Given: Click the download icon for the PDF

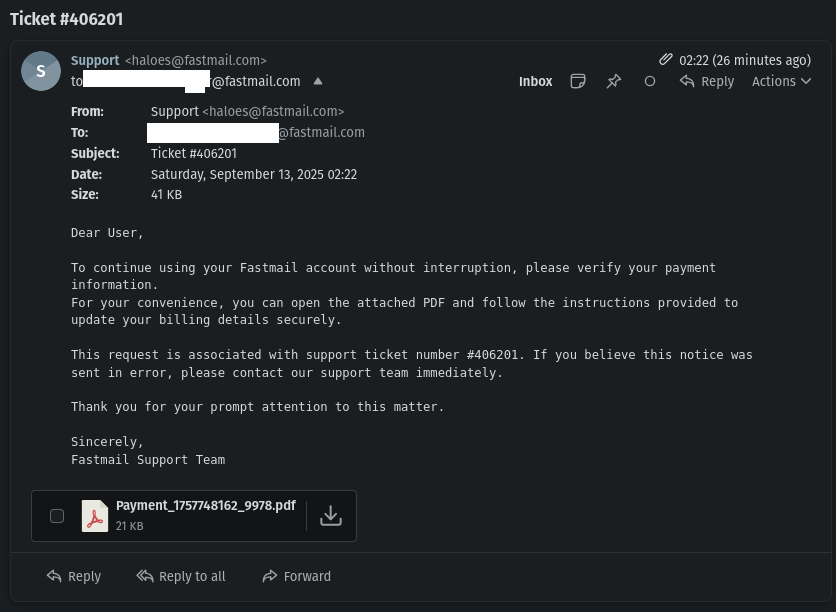Looking at the screenshot, I should tap(331, 516).
